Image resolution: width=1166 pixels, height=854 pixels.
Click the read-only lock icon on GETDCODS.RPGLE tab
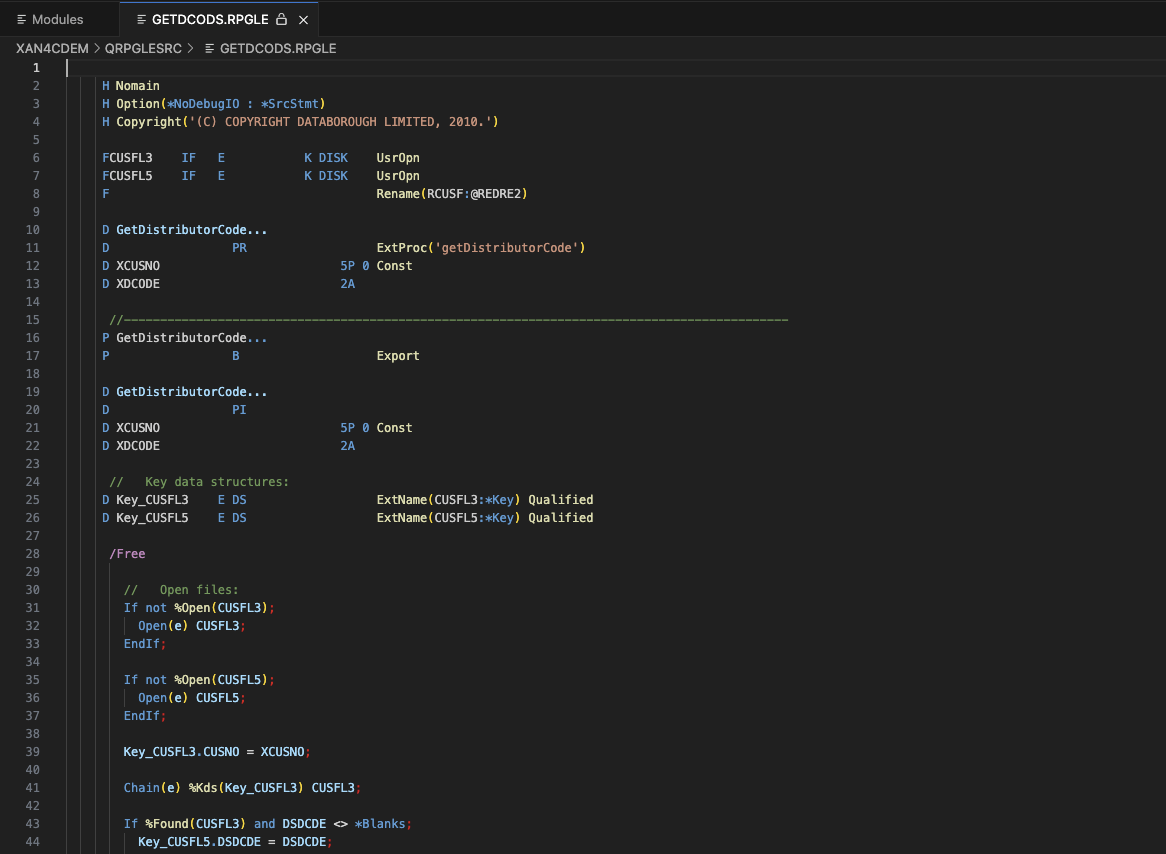(x=282, y=19)
